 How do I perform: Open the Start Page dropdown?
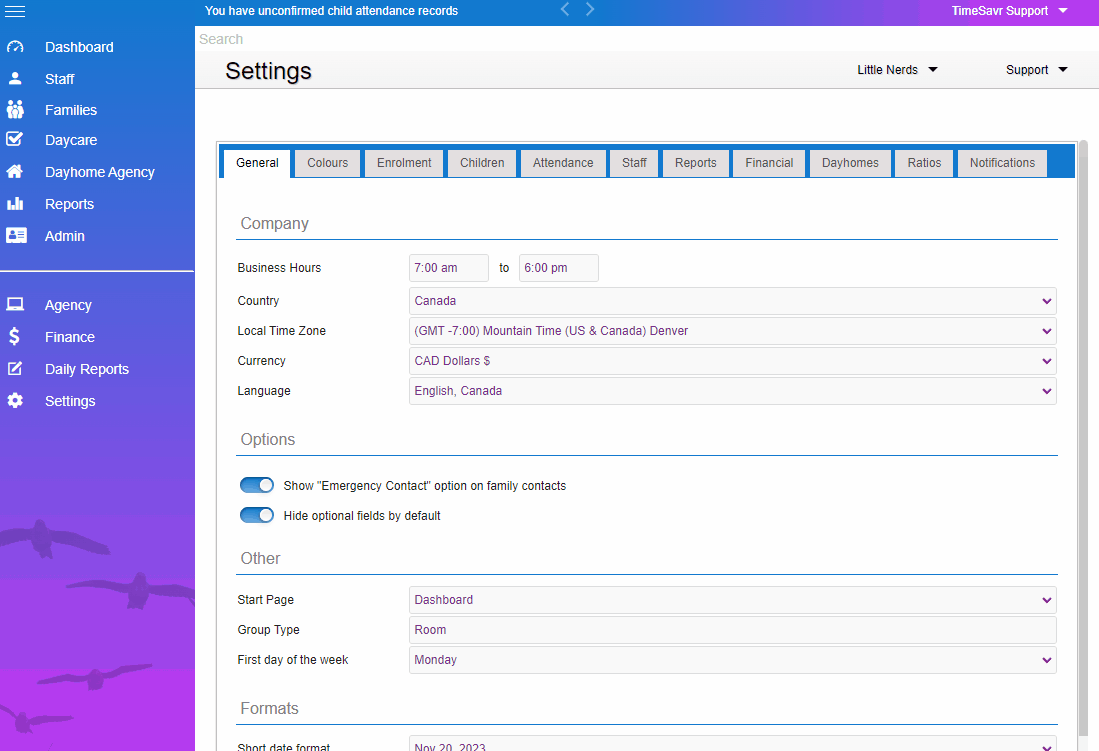pyautogui.click(x=732, y=600)
